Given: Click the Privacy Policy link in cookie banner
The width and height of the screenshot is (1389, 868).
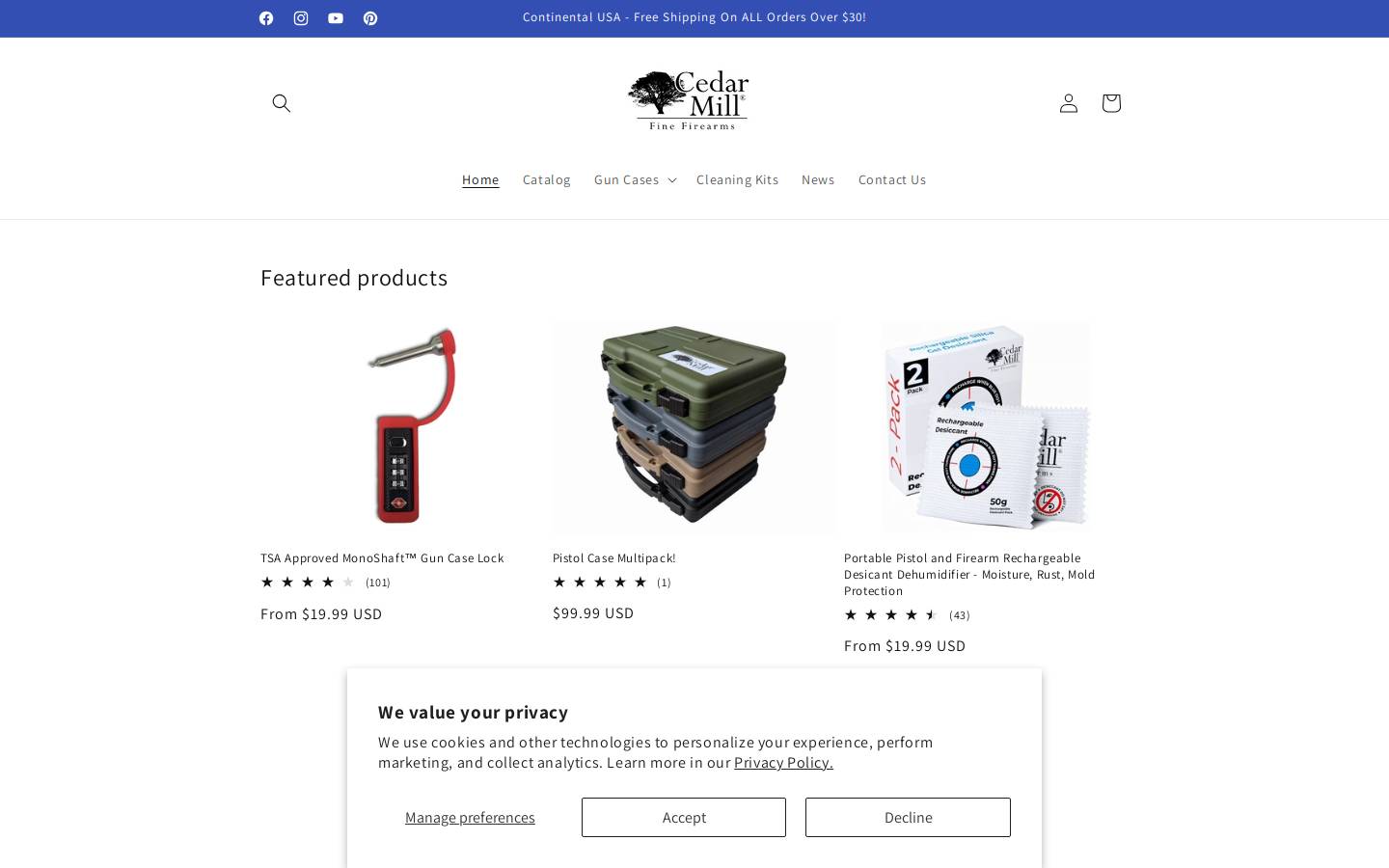Looking at the screenshot, I should pos(783,763).
